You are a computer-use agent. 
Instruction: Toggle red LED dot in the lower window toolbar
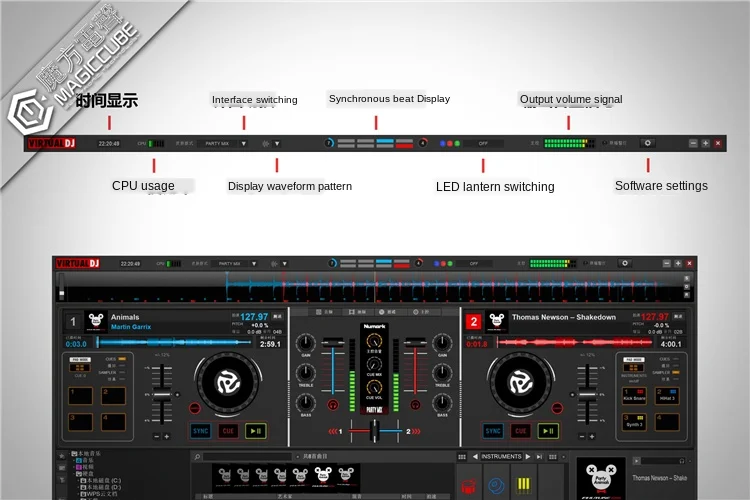[443, 264]
